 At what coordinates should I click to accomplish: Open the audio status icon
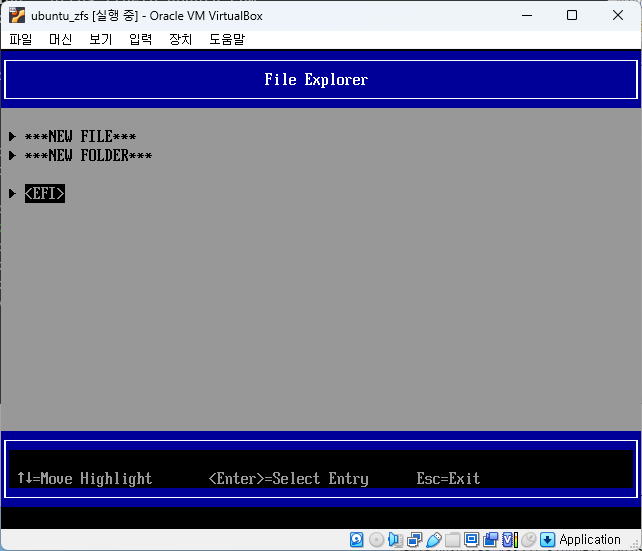395,540
